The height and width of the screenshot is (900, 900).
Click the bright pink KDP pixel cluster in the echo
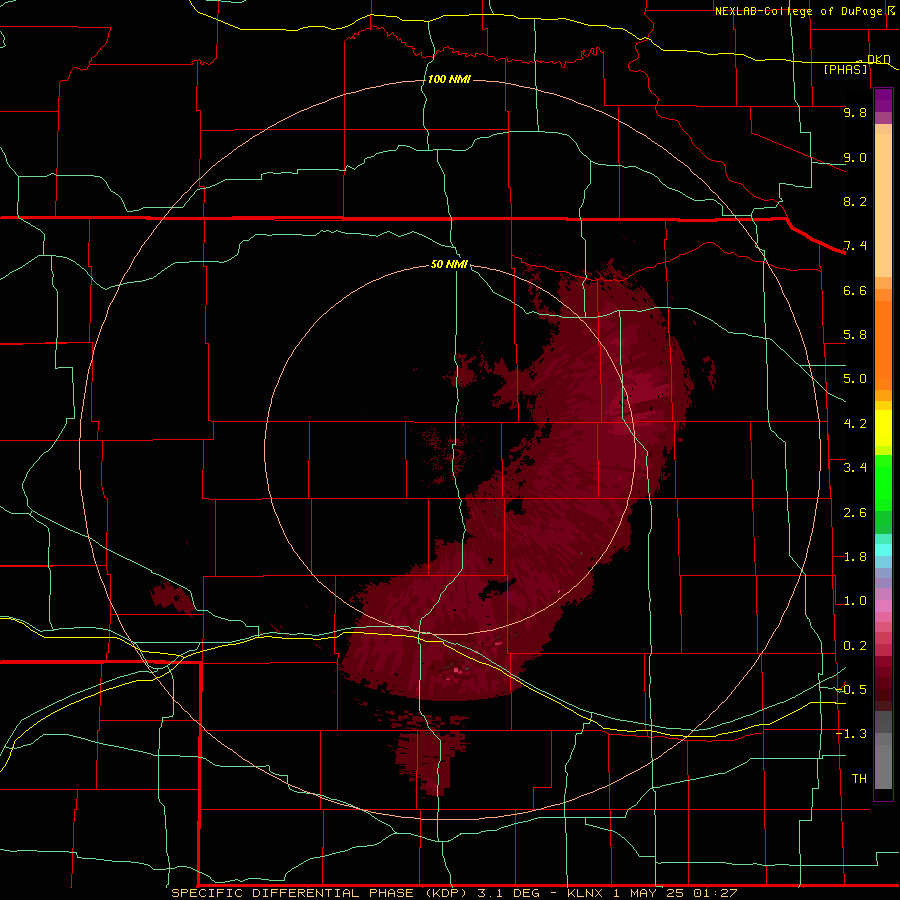(457, 670)
